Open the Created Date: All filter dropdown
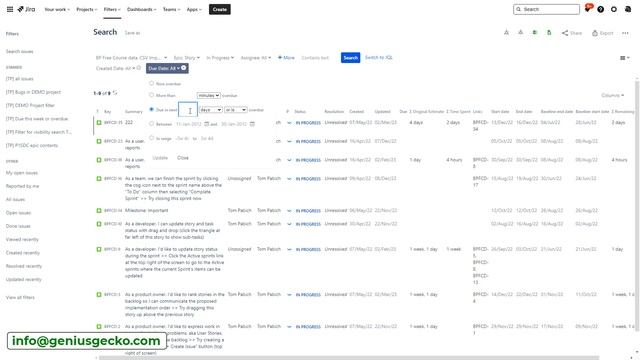The image size is (640, 360). [115, 68]
